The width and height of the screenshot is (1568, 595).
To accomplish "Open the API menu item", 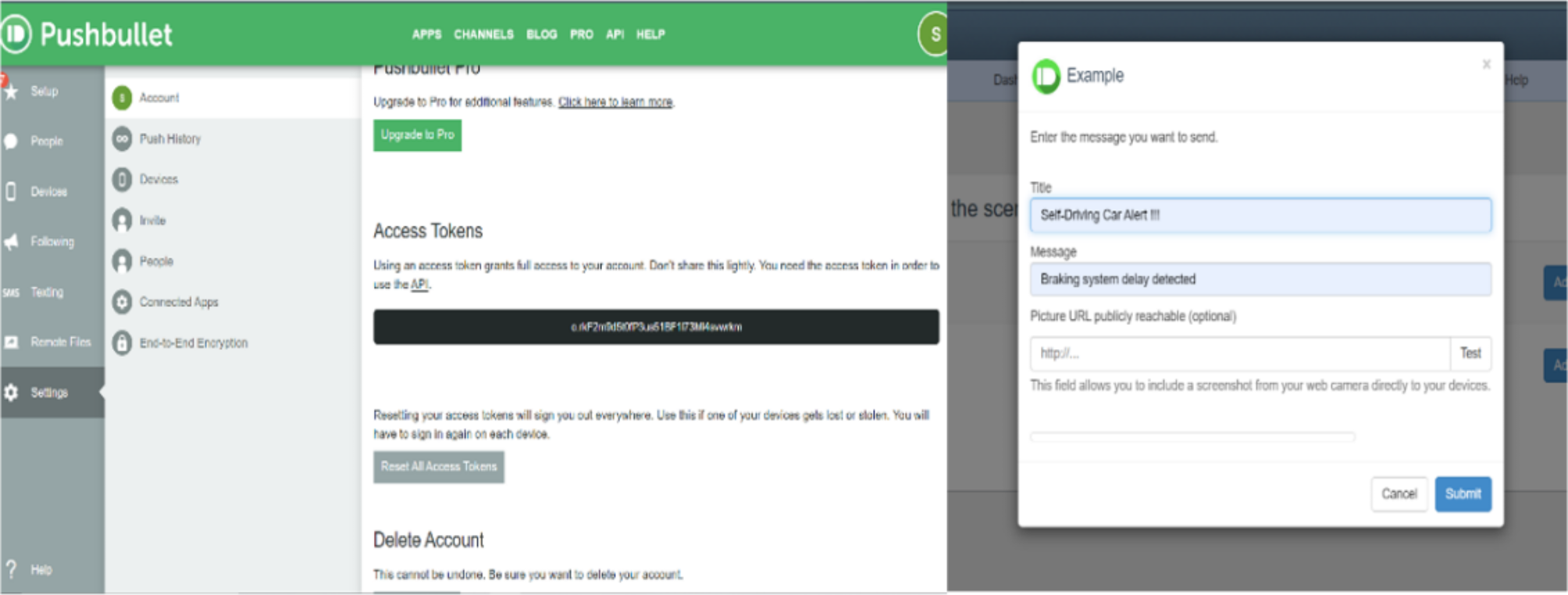I will click(x=615, y=34).
